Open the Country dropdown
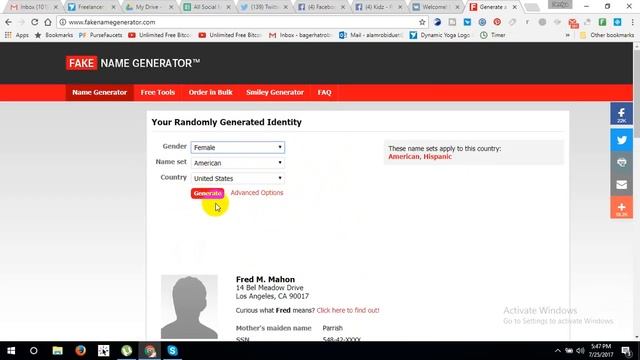640x360 pixels. (x=238, y=178)
